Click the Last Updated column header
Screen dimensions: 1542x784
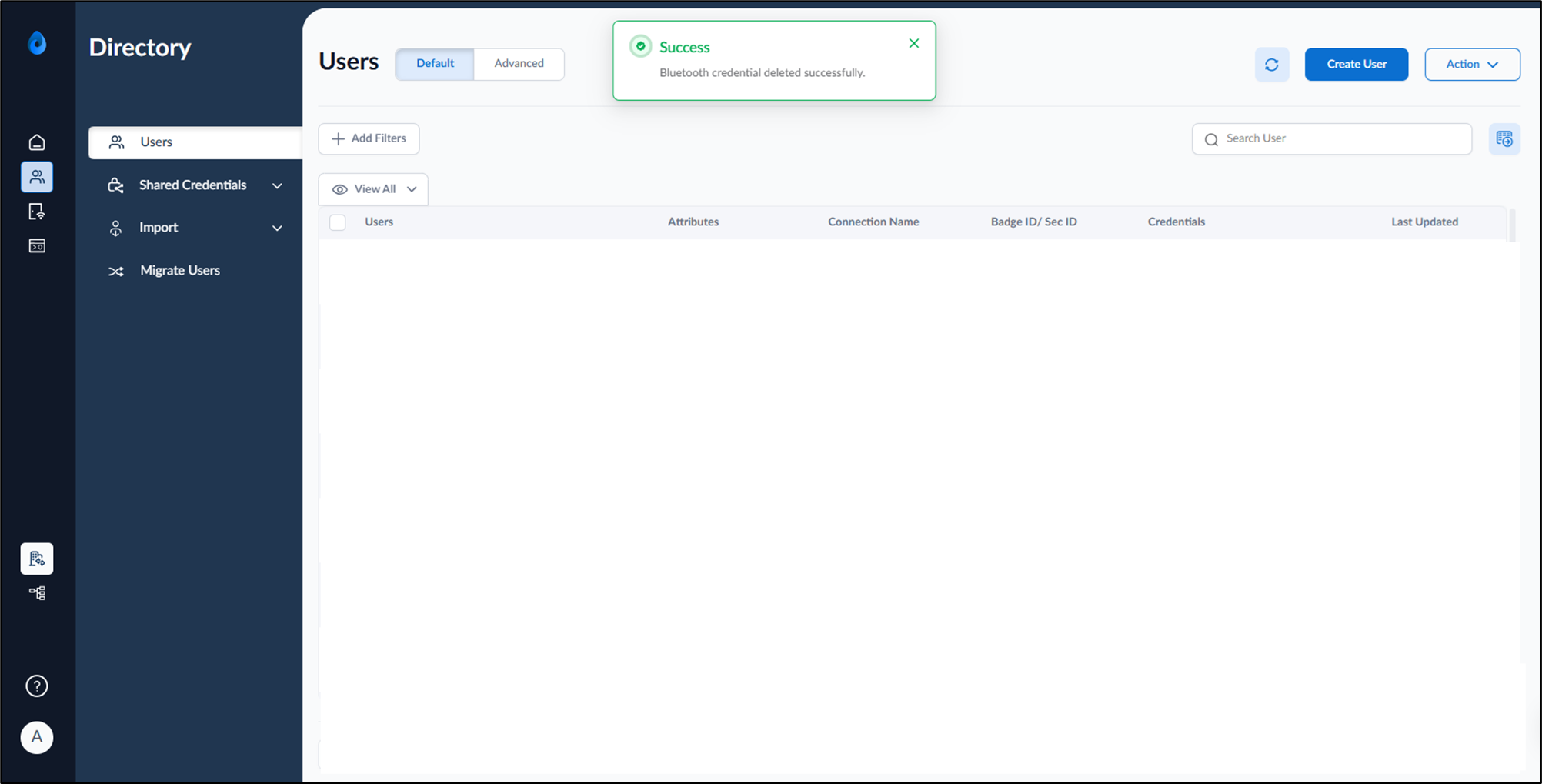tap(1424, 222)
